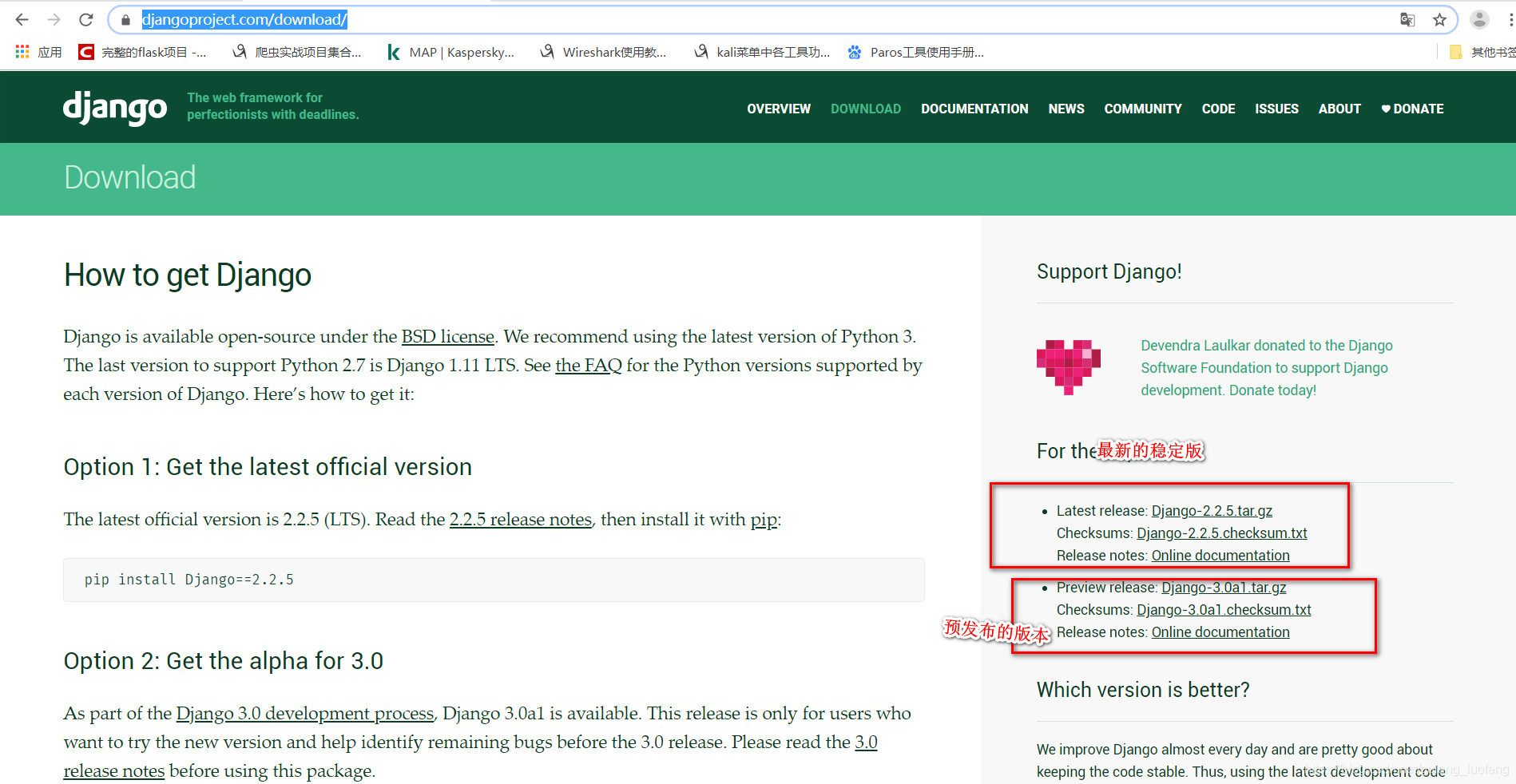Viewport: 1516px width, 784px height.
Task: Open the NEWS nav item
Action: [x=1066, y=109]
